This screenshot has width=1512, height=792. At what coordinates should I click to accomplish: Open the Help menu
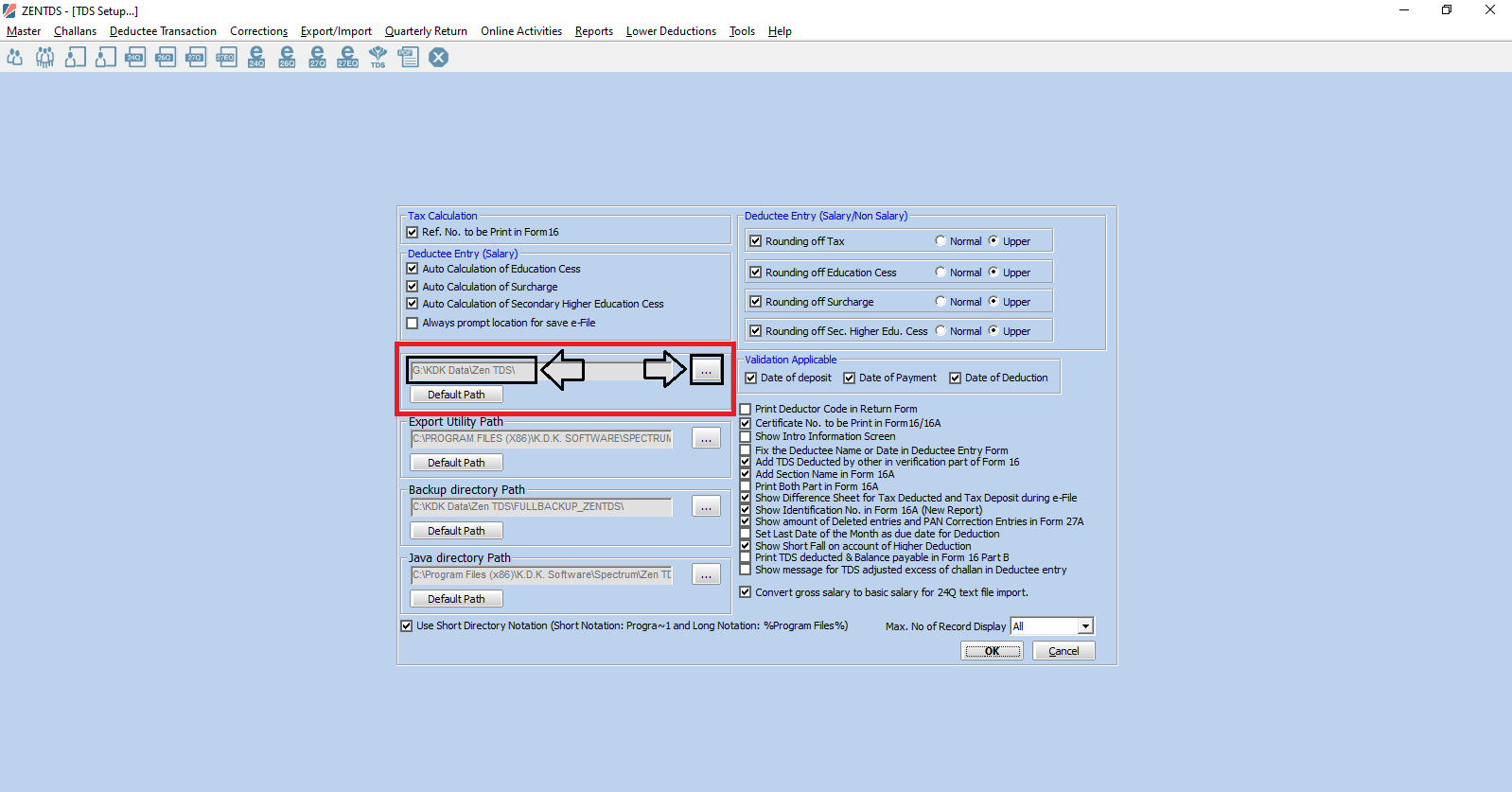pyautogui.click(x=780, y=31)
